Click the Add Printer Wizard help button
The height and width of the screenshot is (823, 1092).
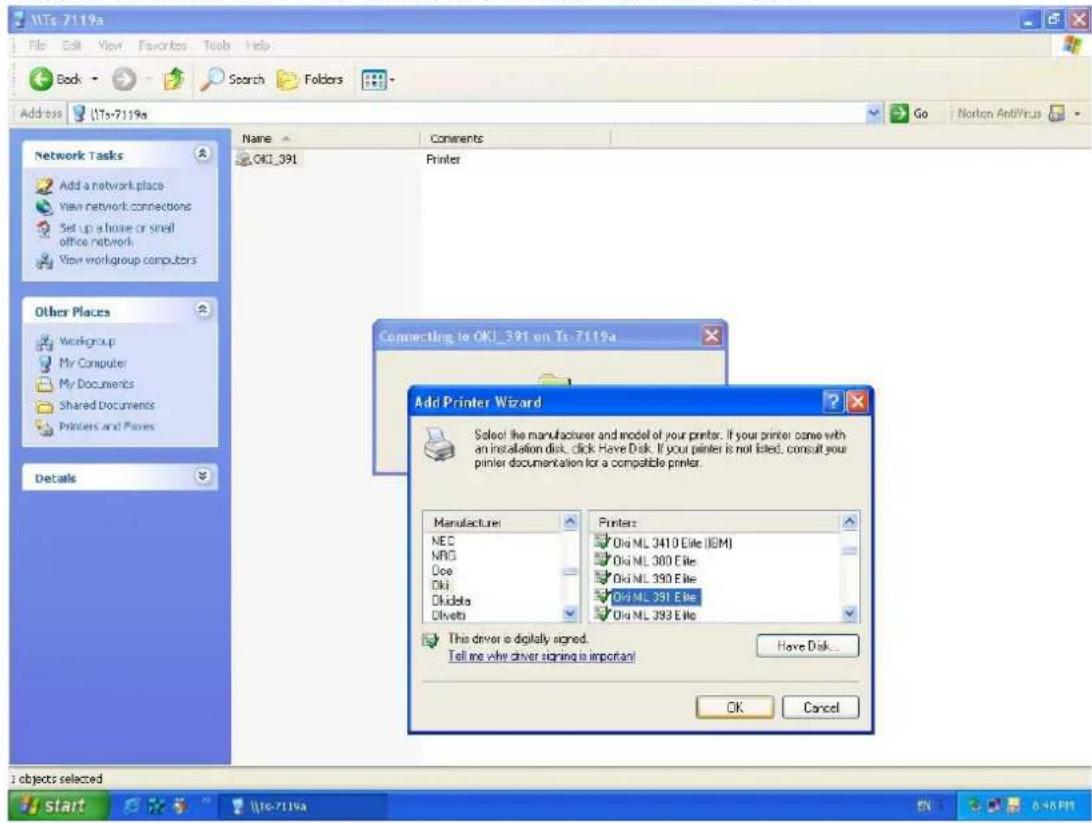pyautogui.click(x=833, y=402)
